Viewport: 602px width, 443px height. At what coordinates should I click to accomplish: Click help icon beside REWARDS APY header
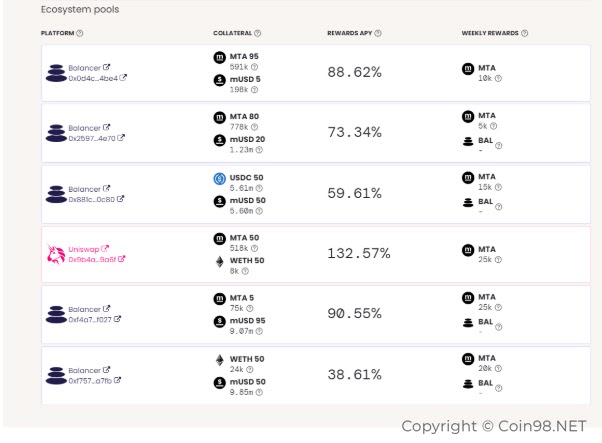coord(378,33)
